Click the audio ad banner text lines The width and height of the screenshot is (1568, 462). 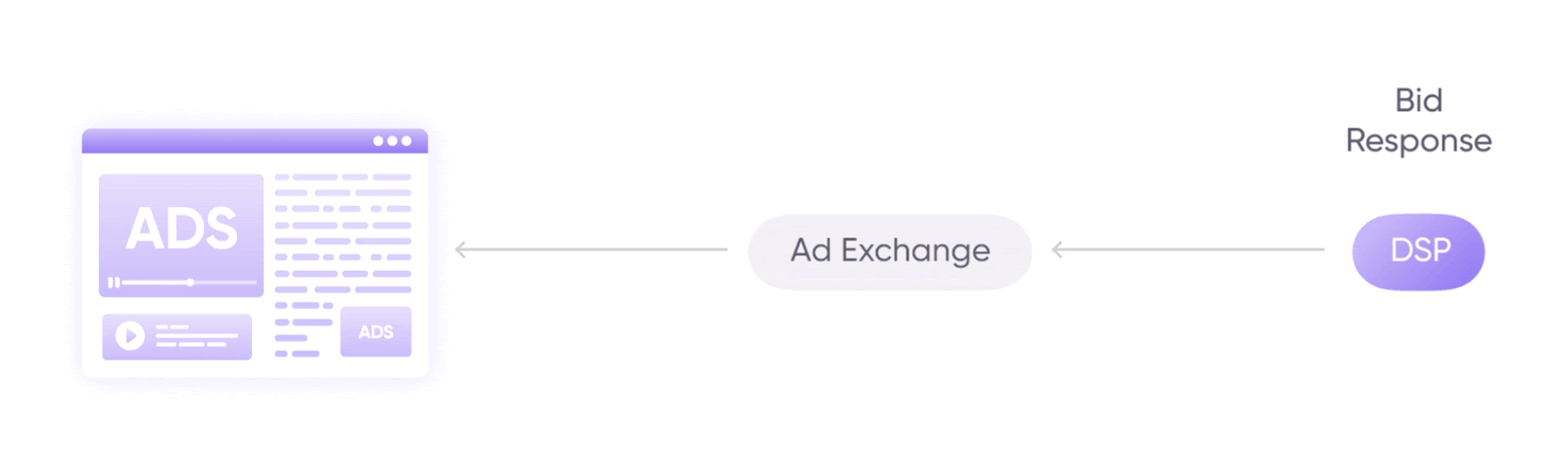tap(196, 336)
